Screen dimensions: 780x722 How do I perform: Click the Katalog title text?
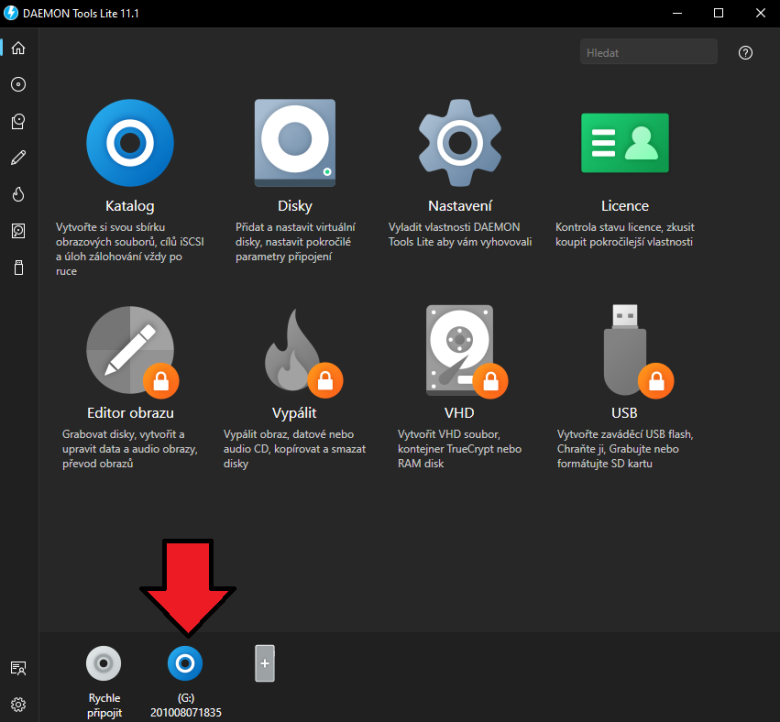click(130, 206)
